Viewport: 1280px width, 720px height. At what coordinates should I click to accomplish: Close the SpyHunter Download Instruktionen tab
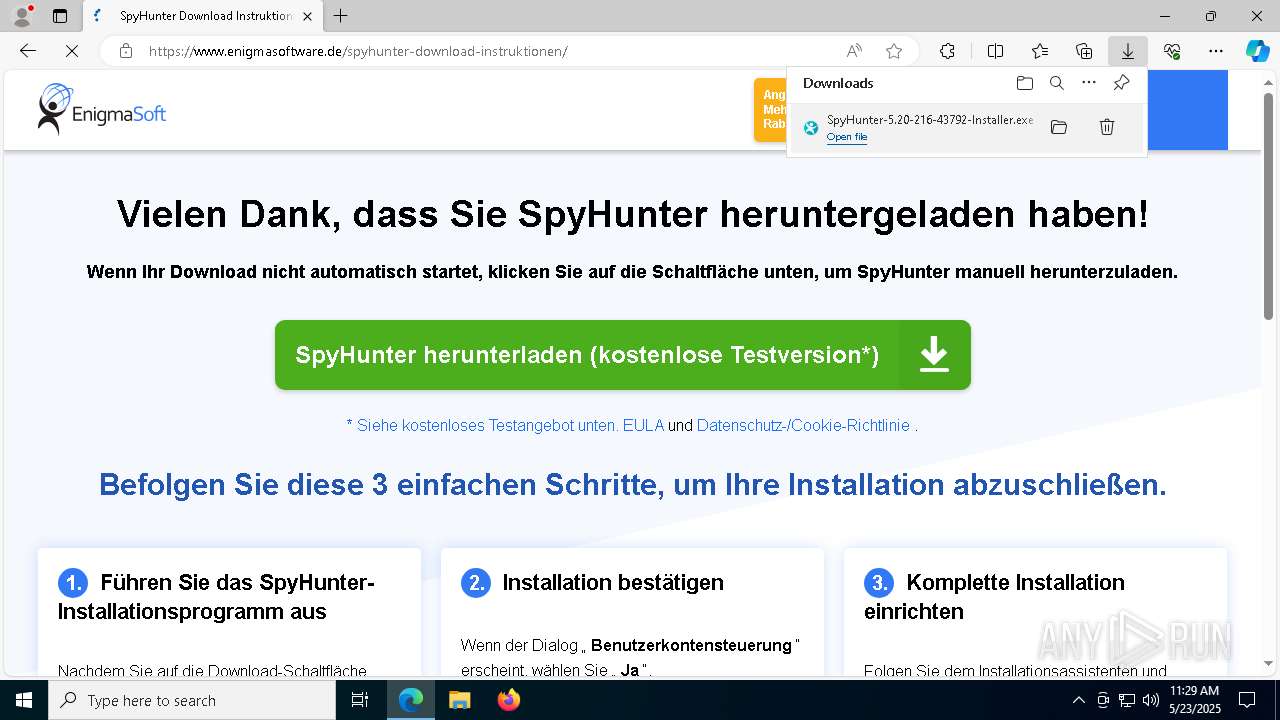307,16
